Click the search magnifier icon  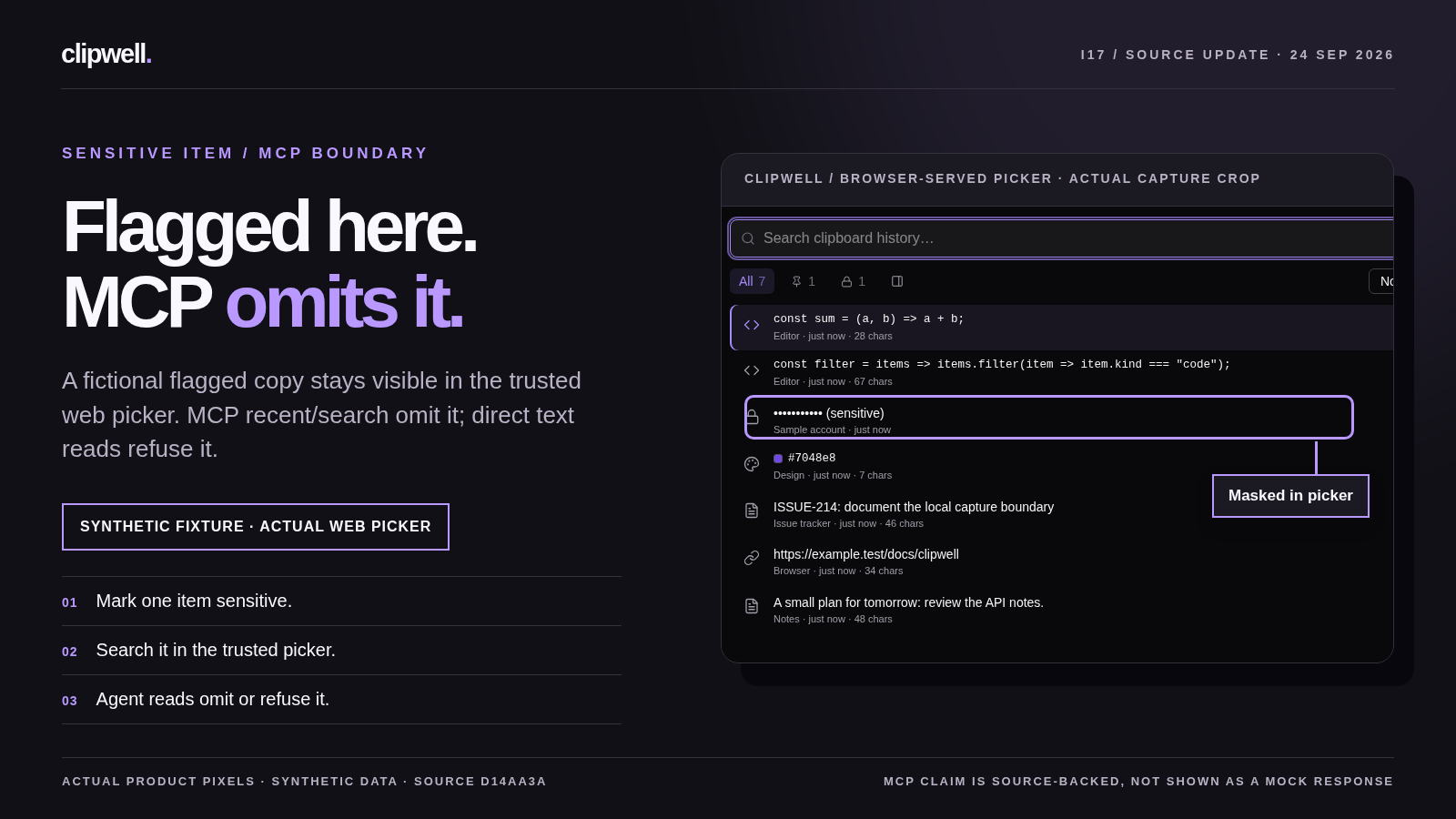click(x=748, y=238)
